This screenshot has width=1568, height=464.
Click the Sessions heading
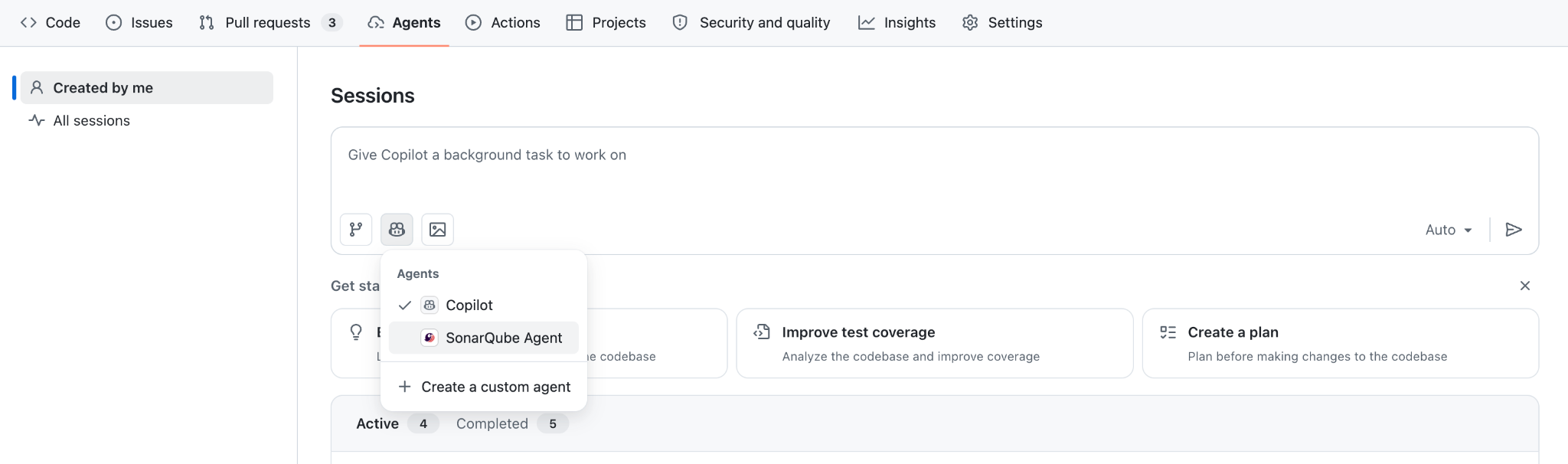373,96
